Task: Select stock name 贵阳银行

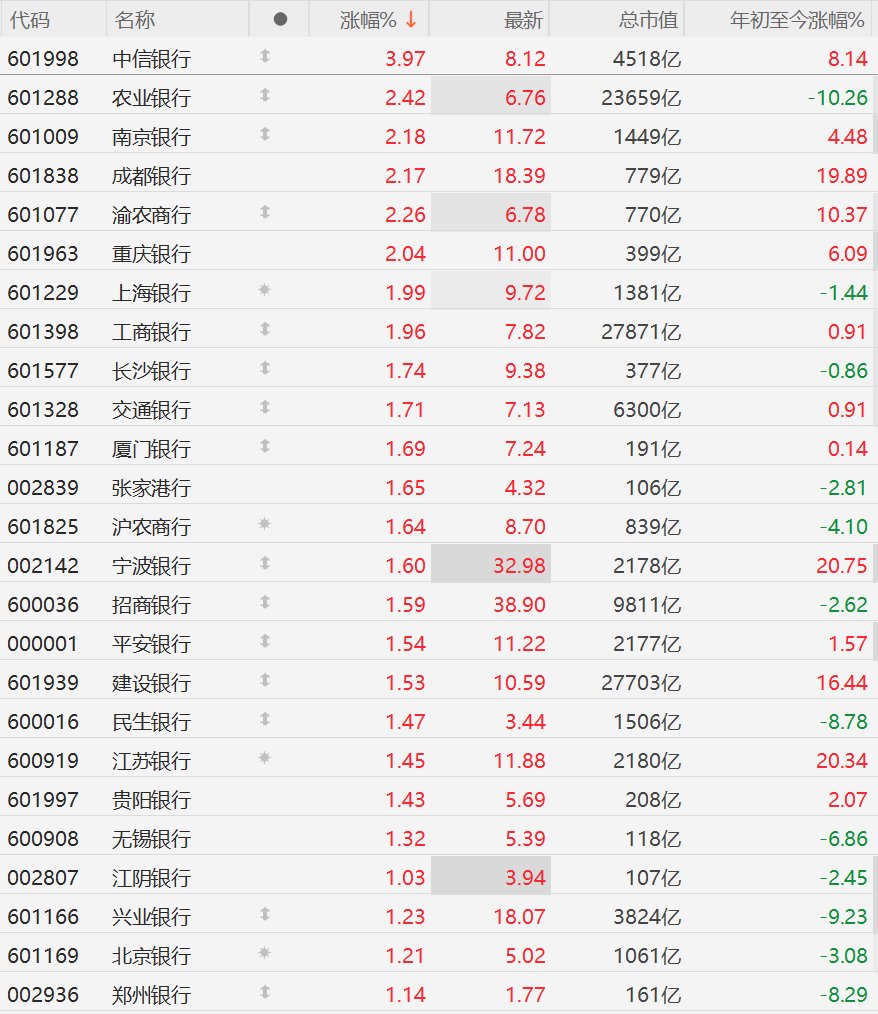Action: tap(151, 800)
